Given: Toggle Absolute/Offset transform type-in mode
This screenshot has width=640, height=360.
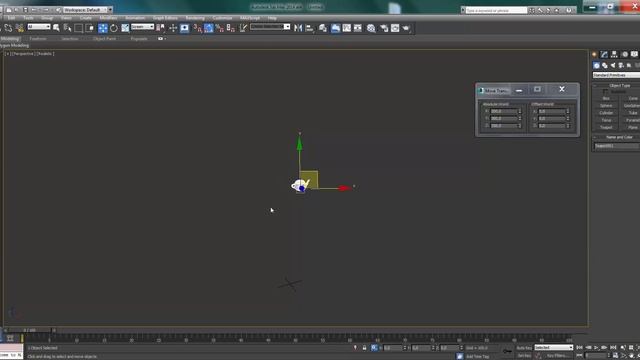Looking at the screenshot, I should 374,348.
